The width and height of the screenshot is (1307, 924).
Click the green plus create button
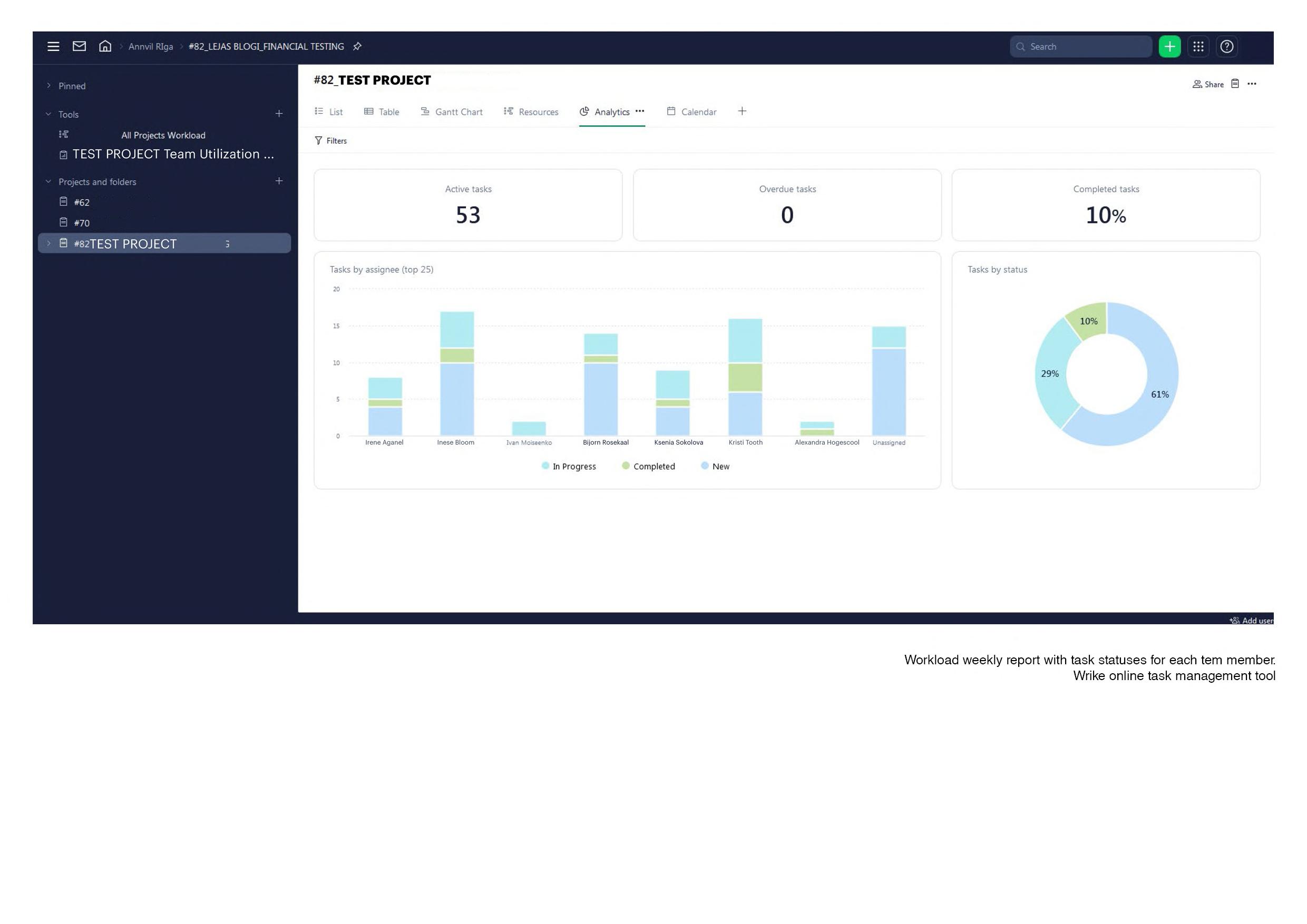1169,47
